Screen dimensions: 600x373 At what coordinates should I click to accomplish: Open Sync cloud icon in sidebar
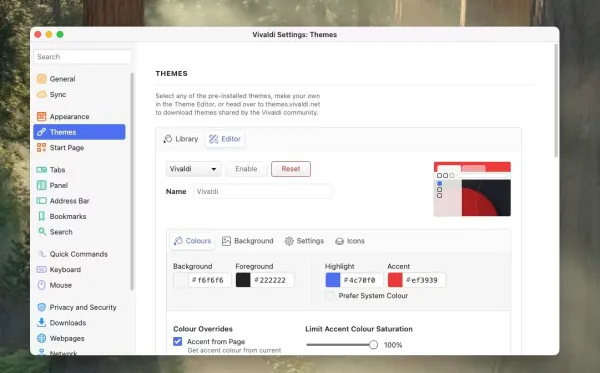(x=41, y=94)
